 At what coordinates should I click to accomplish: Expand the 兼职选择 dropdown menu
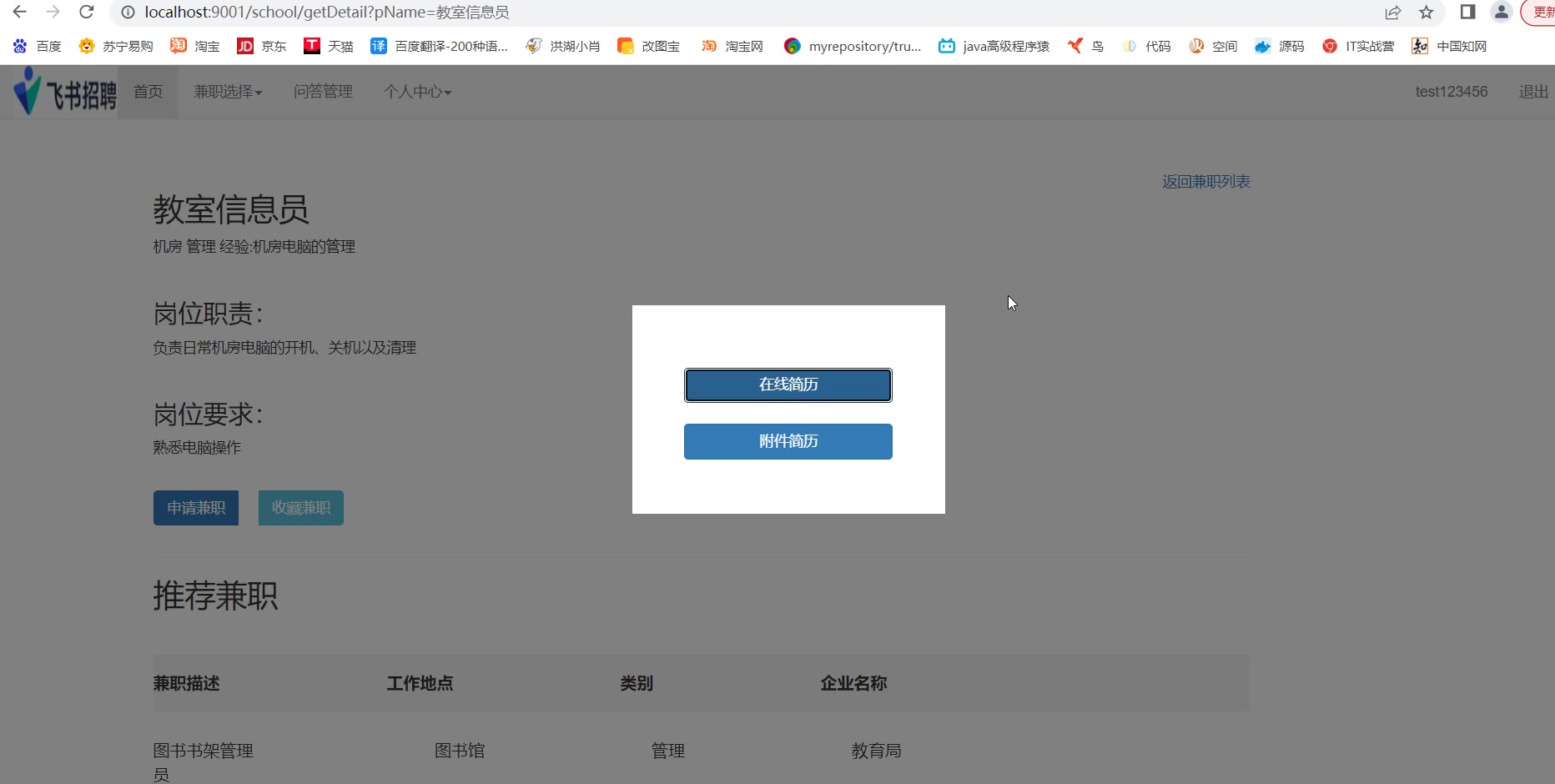coord(228,92)
